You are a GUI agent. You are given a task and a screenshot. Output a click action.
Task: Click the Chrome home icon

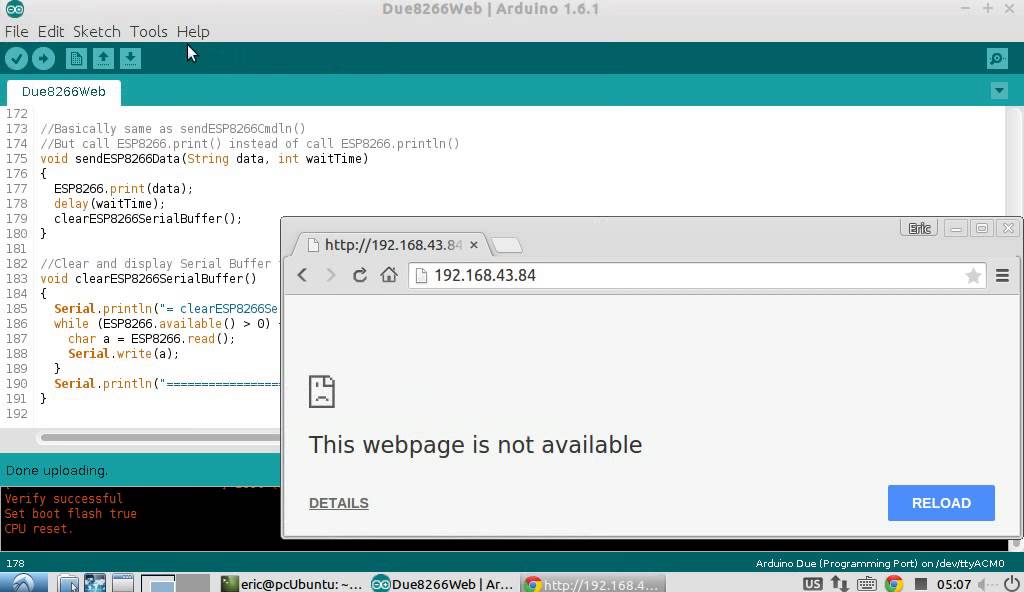pos(389,275)
